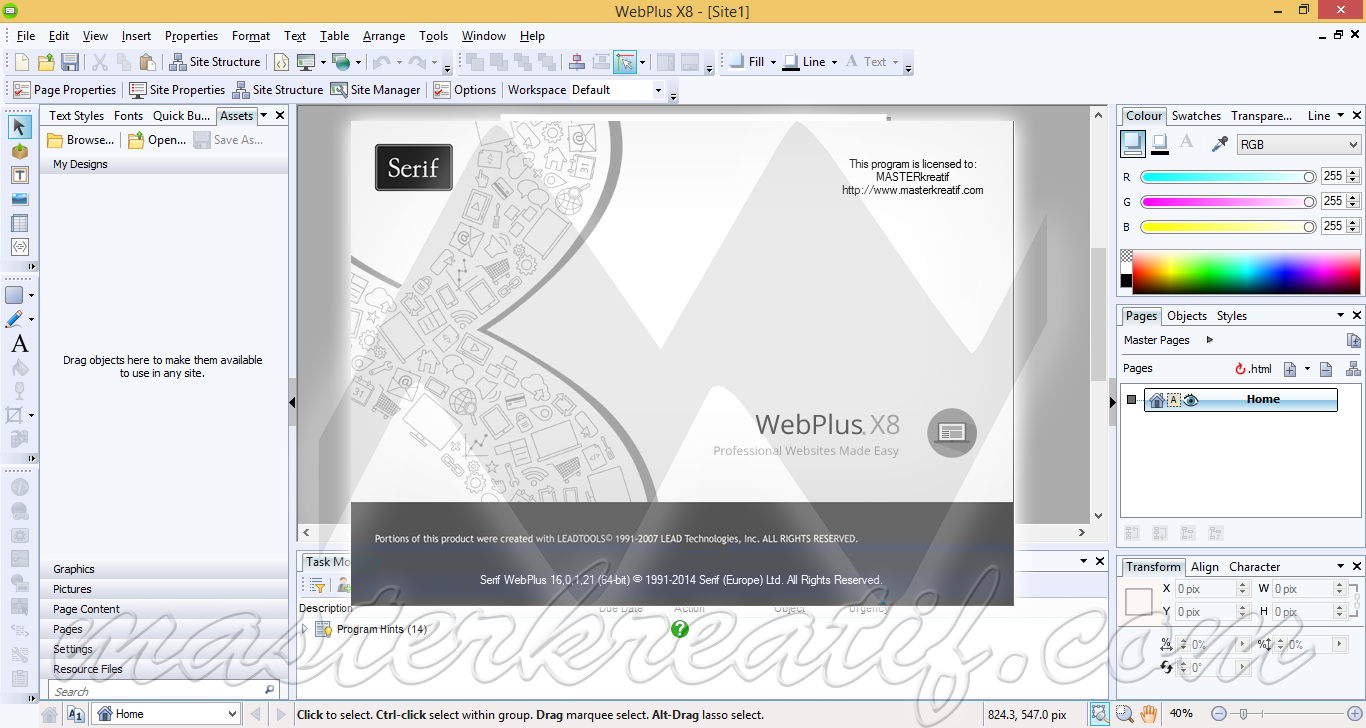Click the colour picker eyedropper icon
This screenshot has height=728, width=1366.
coord(1219,144)
